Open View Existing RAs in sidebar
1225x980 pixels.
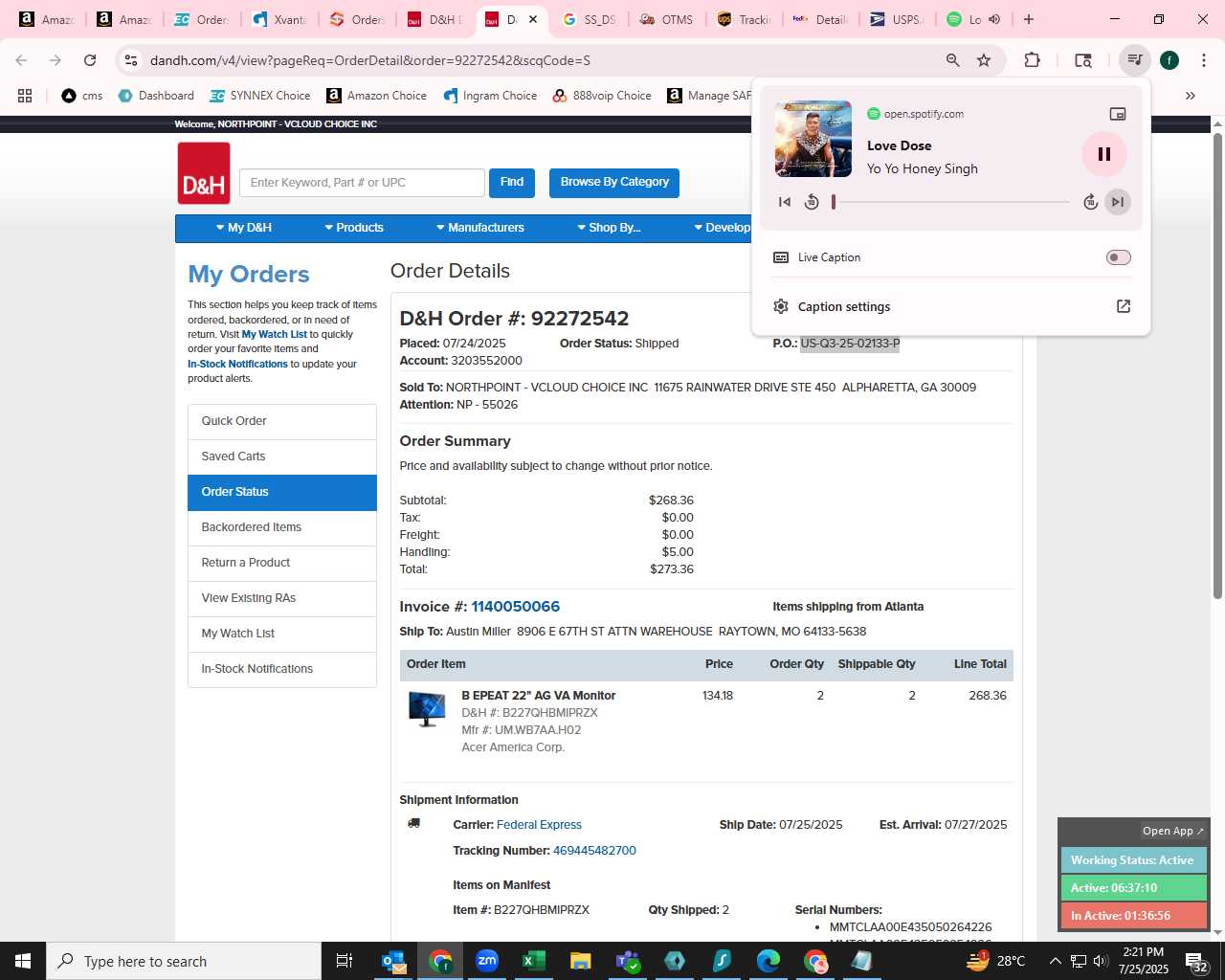tap(282, 599)
